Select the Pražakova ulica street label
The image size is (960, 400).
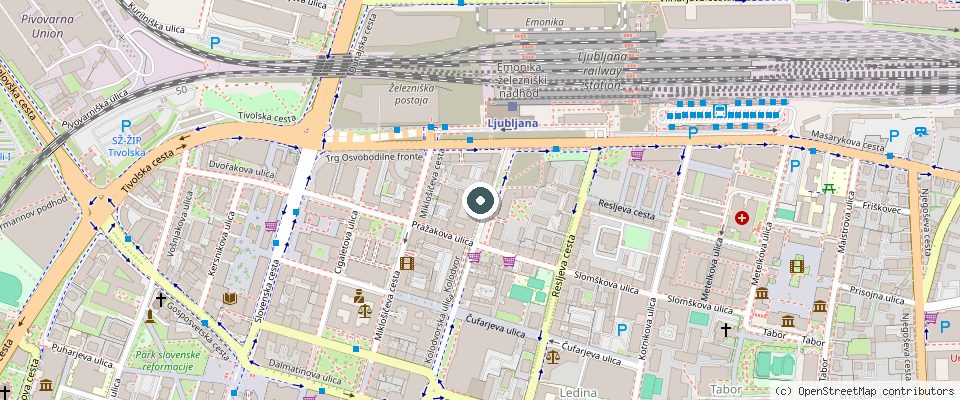(x=443, y=234)
